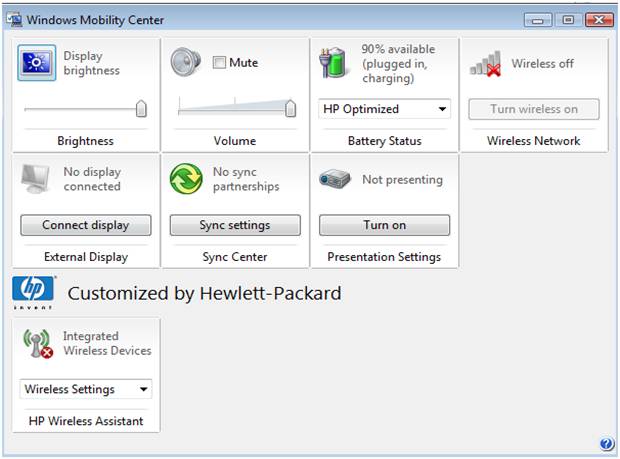Enable the Mute checkbox
The height and width of the screenshot is (459, 620).
pyautogui.click(x=219, y=62)
